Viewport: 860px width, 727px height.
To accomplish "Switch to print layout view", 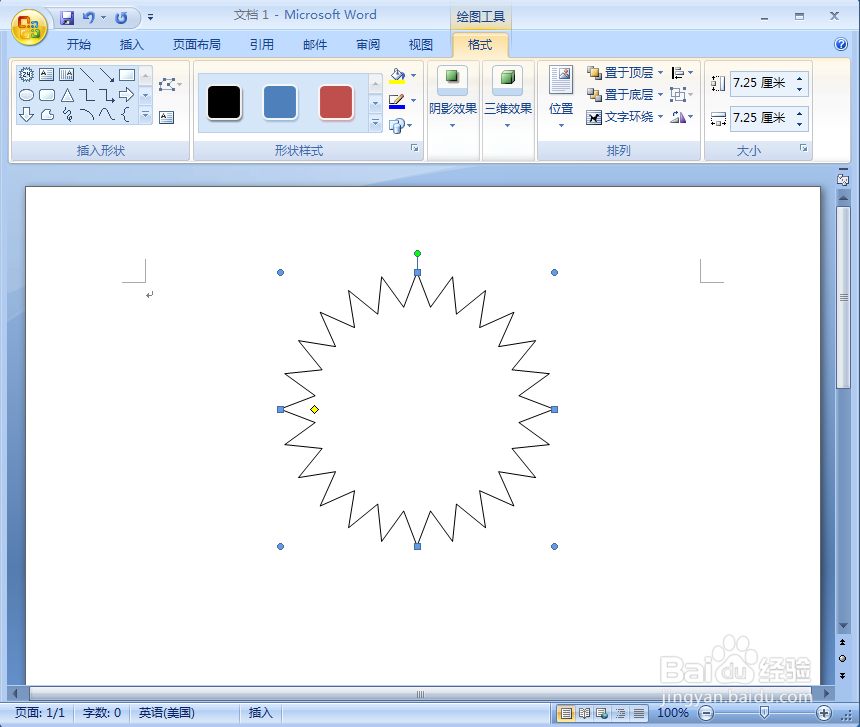I will pyautogui.click(x=565, y=713).
